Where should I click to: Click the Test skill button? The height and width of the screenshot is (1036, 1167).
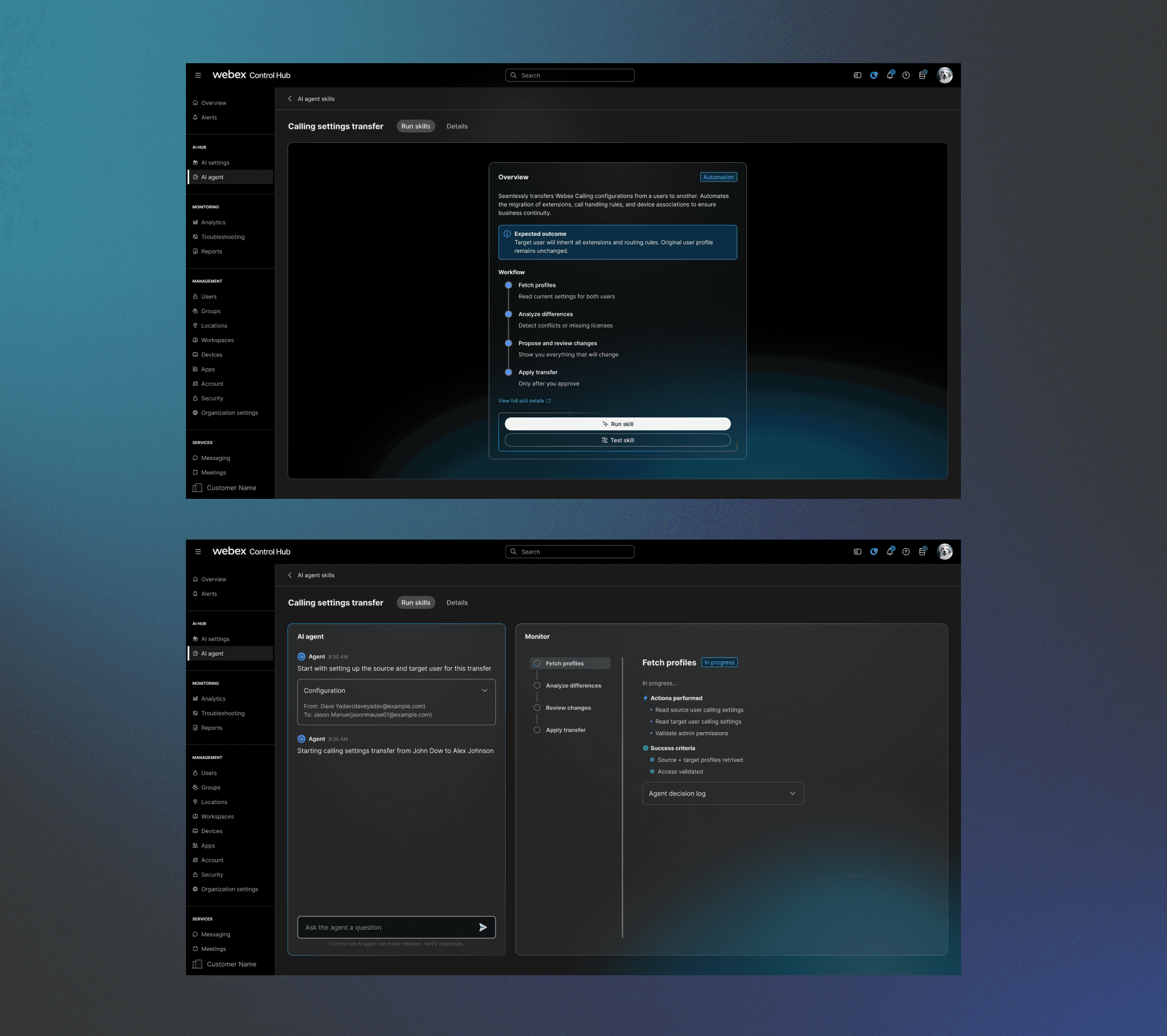pyautogui.click(x=618, y=441)
